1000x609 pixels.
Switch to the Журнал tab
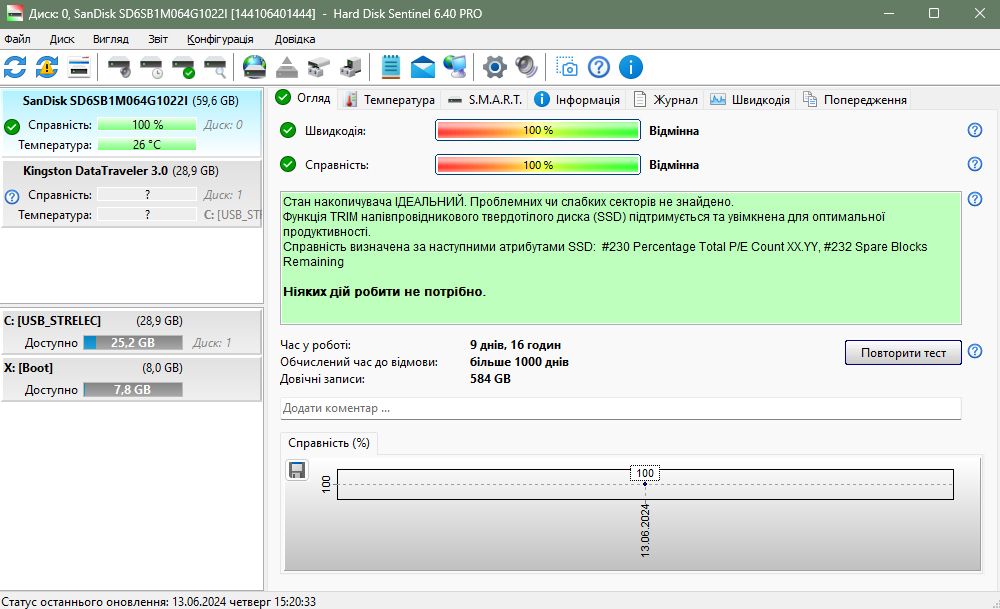tap(665, 99)
